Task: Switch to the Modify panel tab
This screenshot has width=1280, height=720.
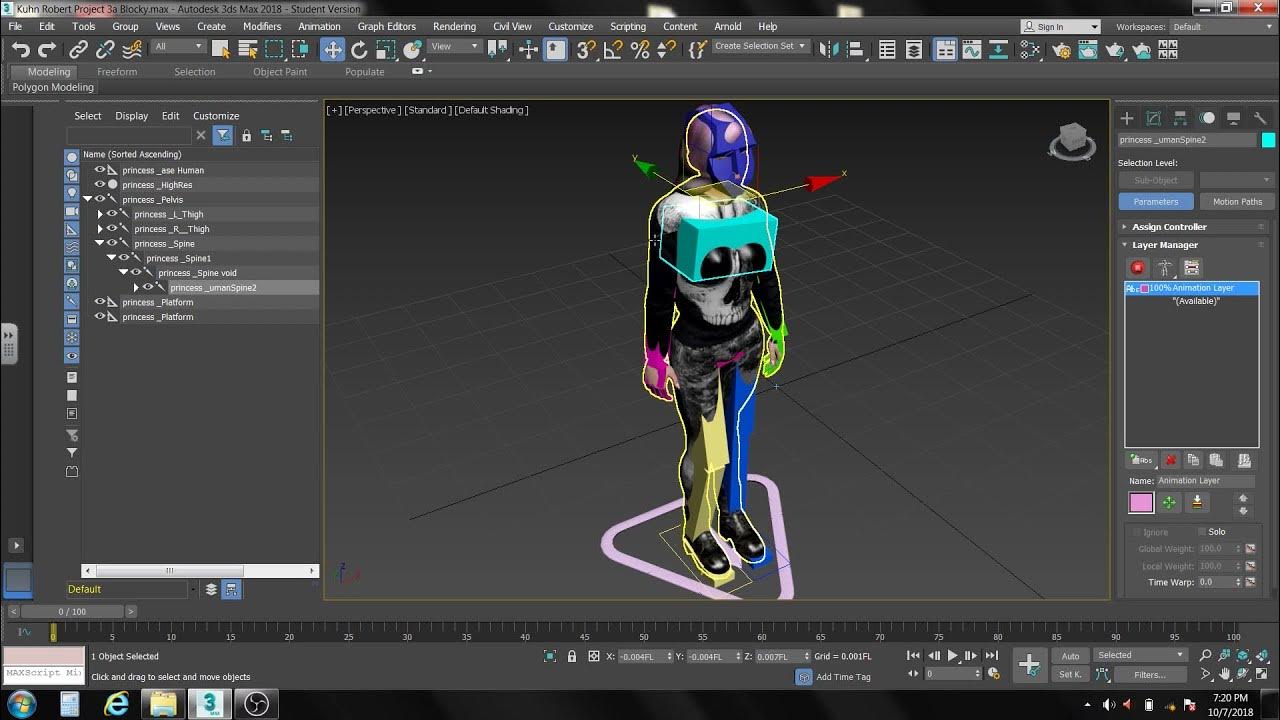Action: point(1153,118)
